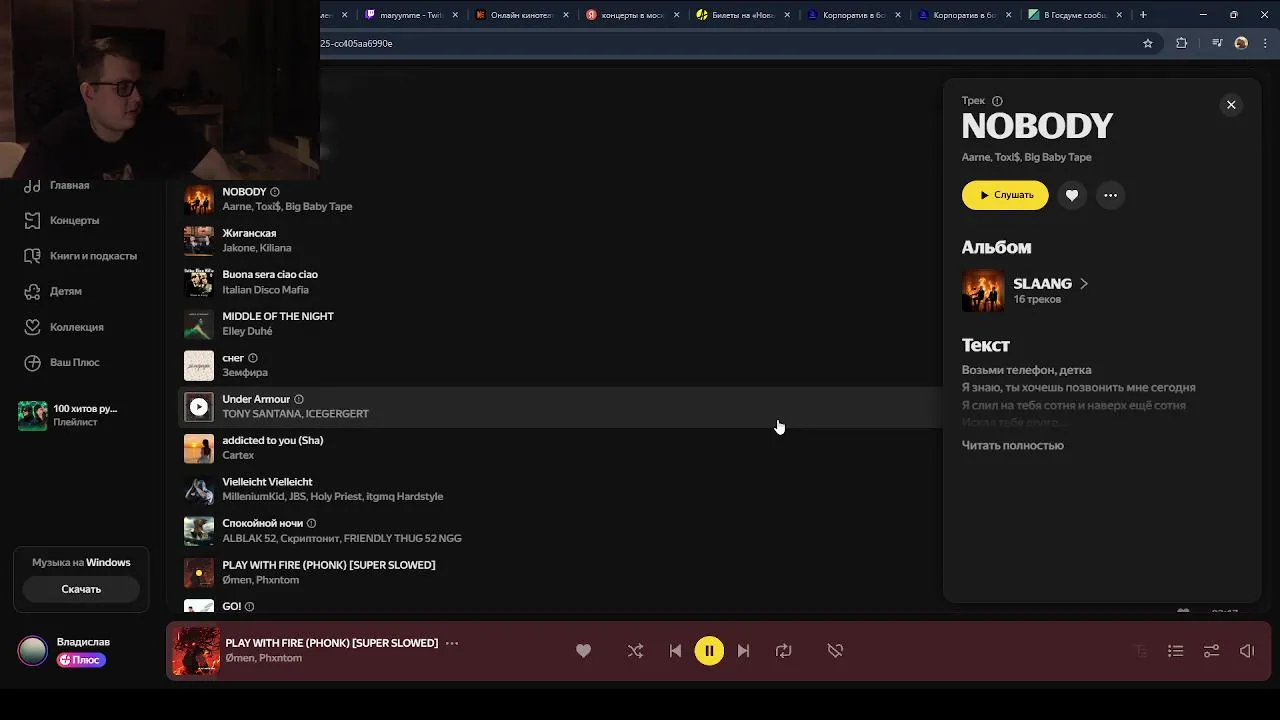
Task: Open Владислав profile avatar
Action: pyautogui.click(x=33, y=651)
